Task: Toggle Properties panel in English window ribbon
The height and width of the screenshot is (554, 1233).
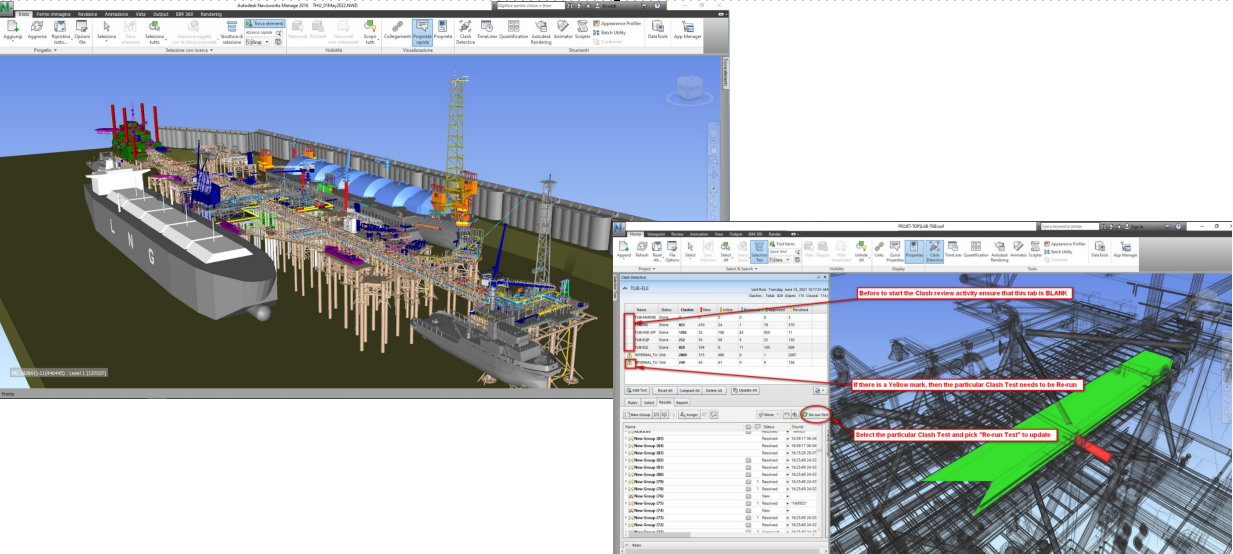Action: click(914, 250)
